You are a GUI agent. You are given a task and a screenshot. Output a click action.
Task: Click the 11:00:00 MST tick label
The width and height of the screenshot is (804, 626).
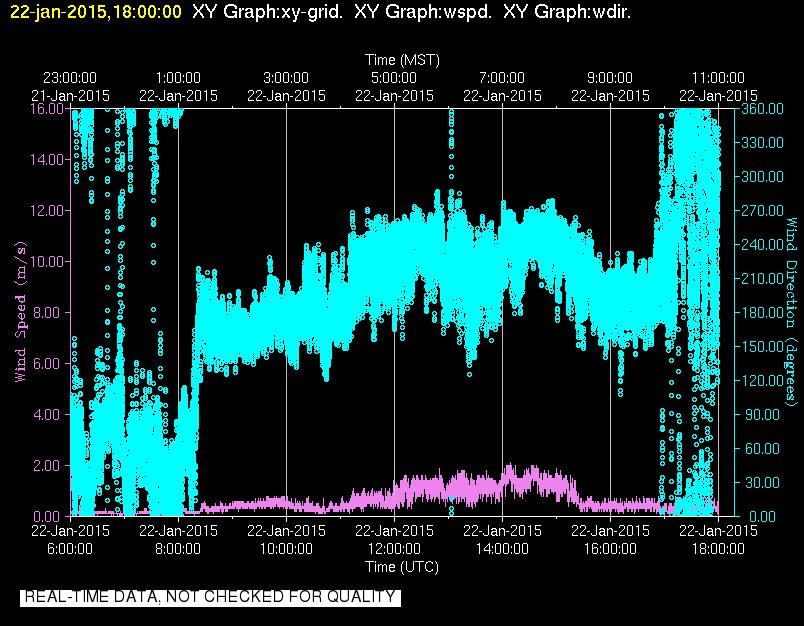pos(718,78)
